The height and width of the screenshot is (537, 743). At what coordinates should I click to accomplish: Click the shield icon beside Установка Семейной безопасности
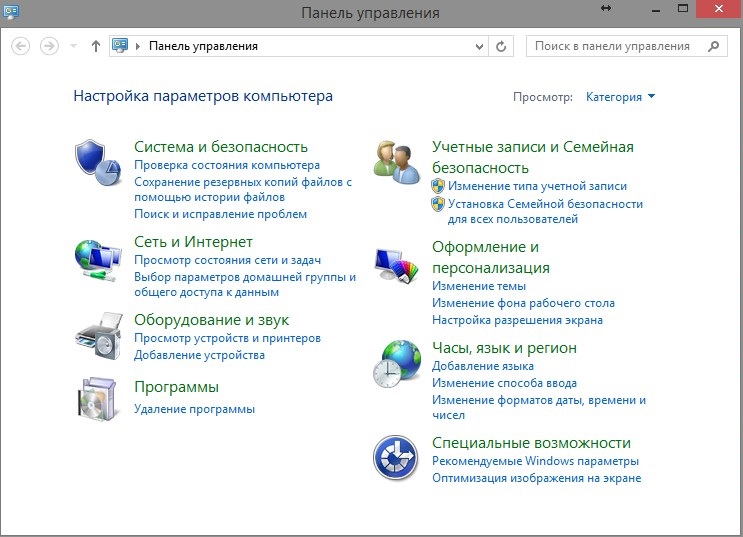(438, 204)
